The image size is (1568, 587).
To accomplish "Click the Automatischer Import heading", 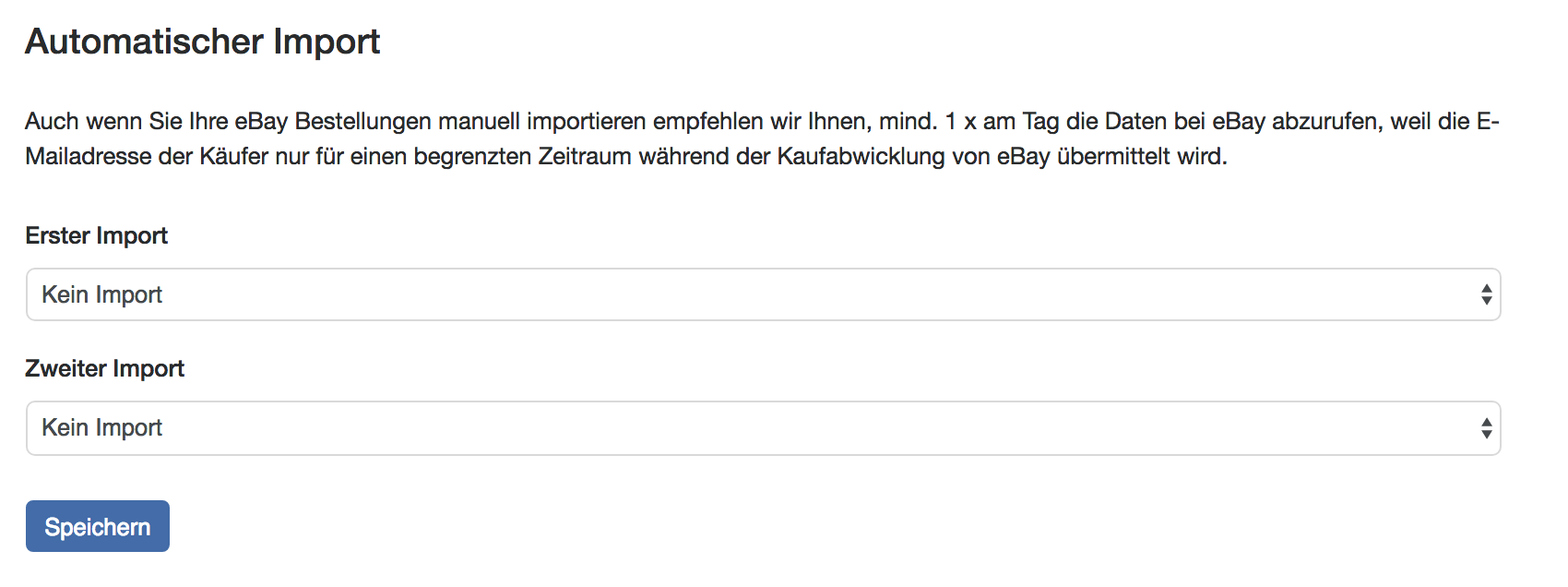I will coord(203,42).
